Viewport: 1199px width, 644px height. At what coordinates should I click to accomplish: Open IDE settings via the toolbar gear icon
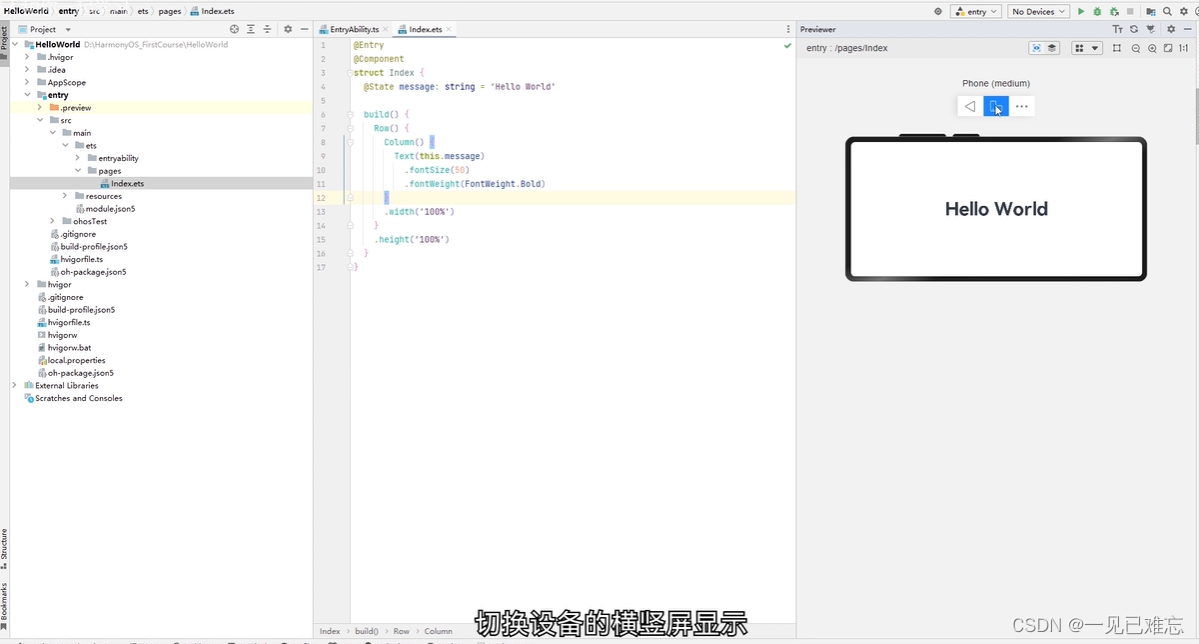click(1183, 11)
